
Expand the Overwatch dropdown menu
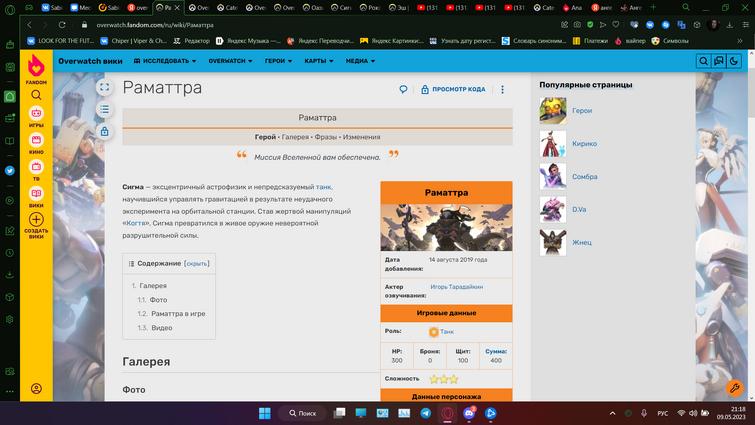point(230,61)
